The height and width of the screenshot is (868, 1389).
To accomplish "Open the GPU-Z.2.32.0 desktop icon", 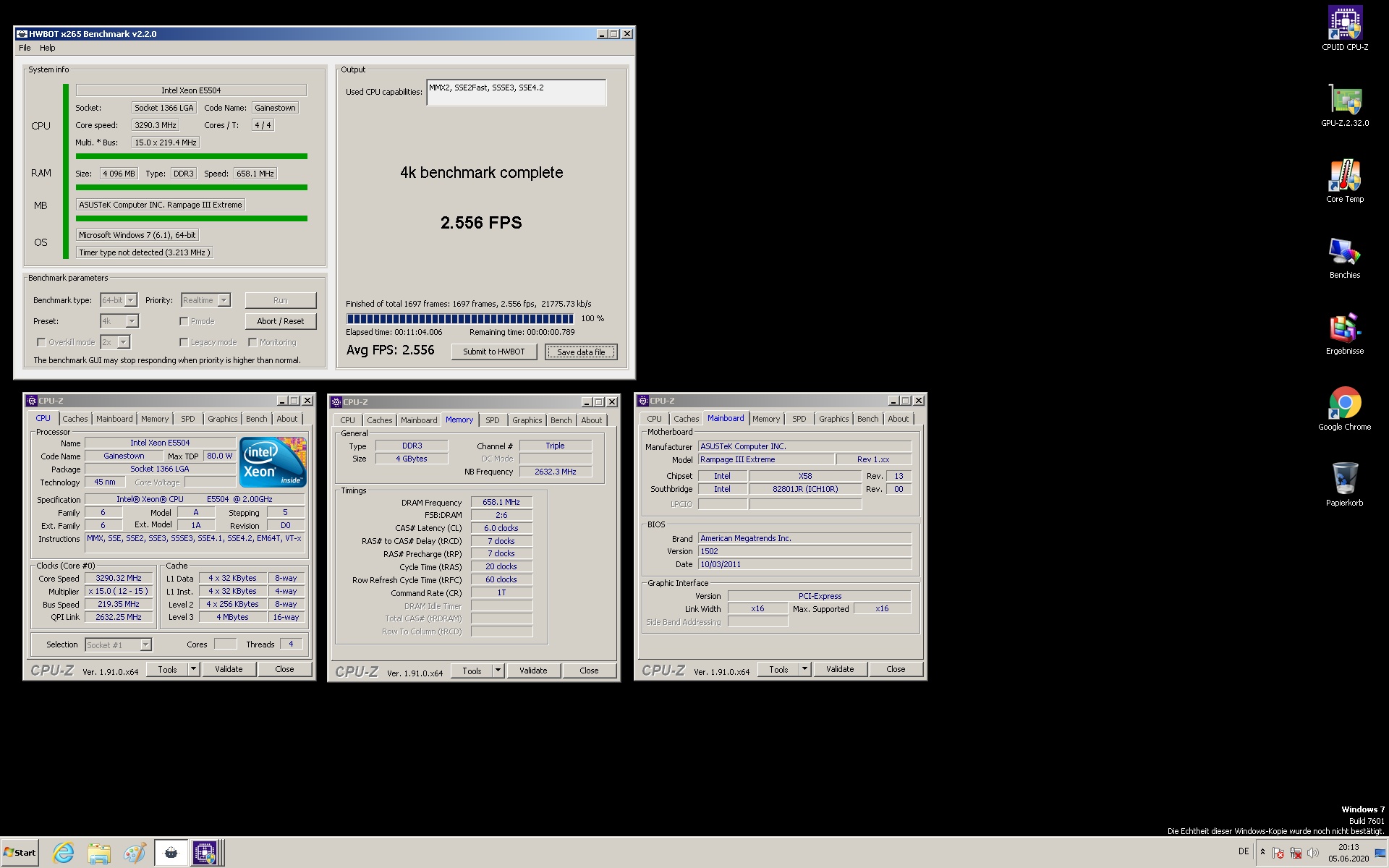I will [x=1345, y=106].
